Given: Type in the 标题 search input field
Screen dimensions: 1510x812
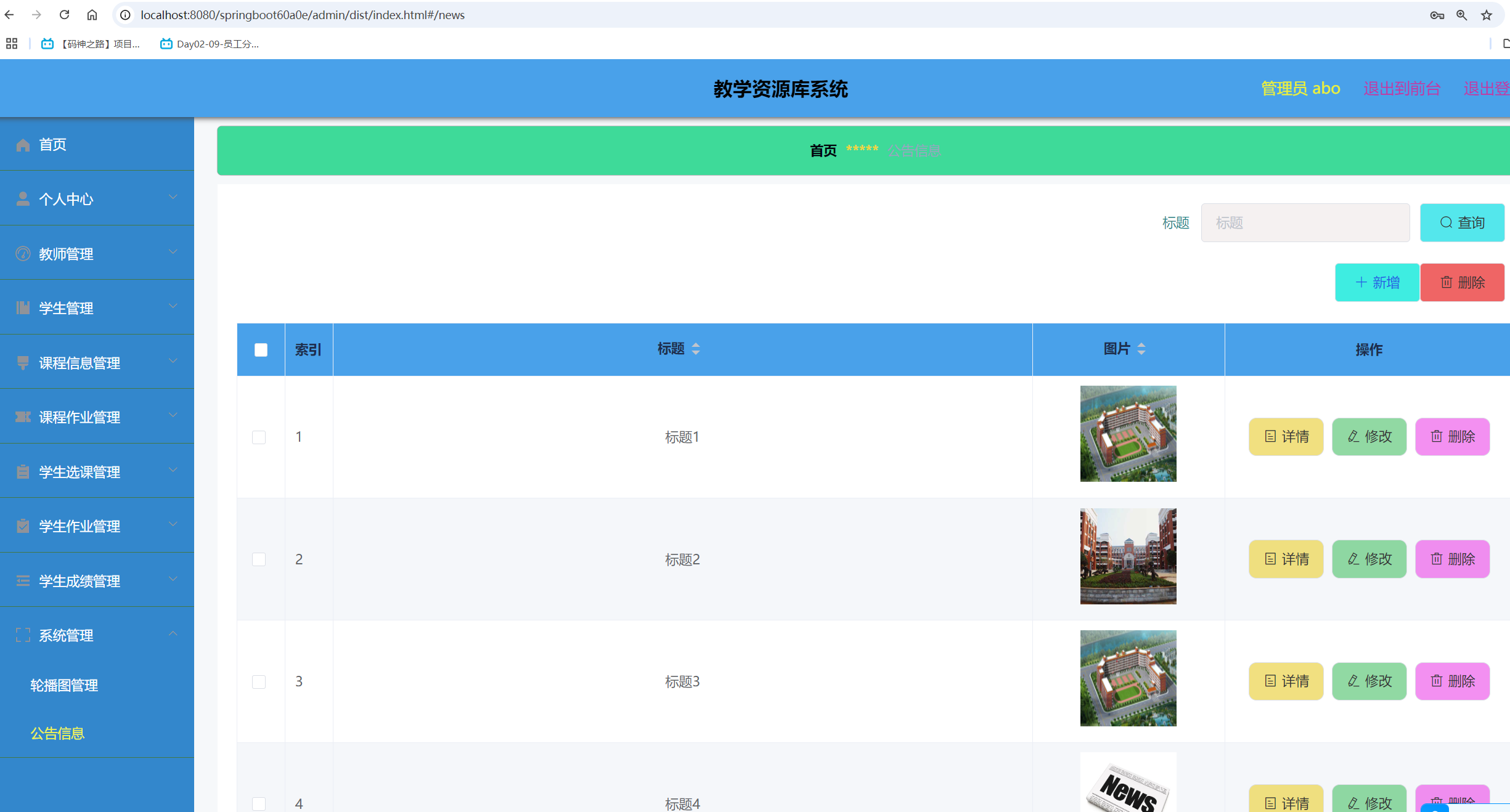Looking at the screenshot, I should (x=1304, y=222).
